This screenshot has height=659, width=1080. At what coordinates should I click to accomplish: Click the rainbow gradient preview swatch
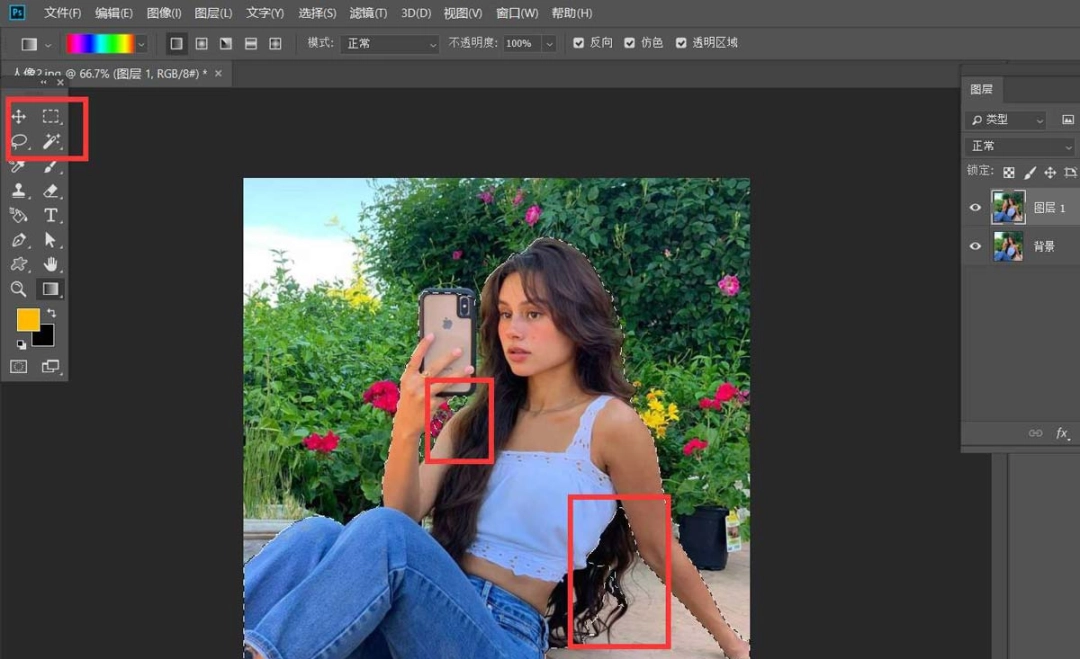coord(100,43)
